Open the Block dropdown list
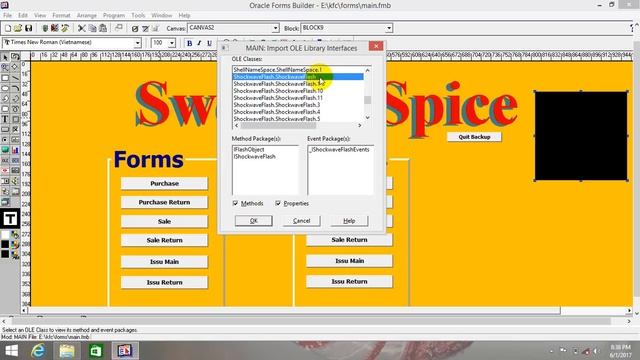Viewport: 640px width, 360px height. tap(389, 28)
